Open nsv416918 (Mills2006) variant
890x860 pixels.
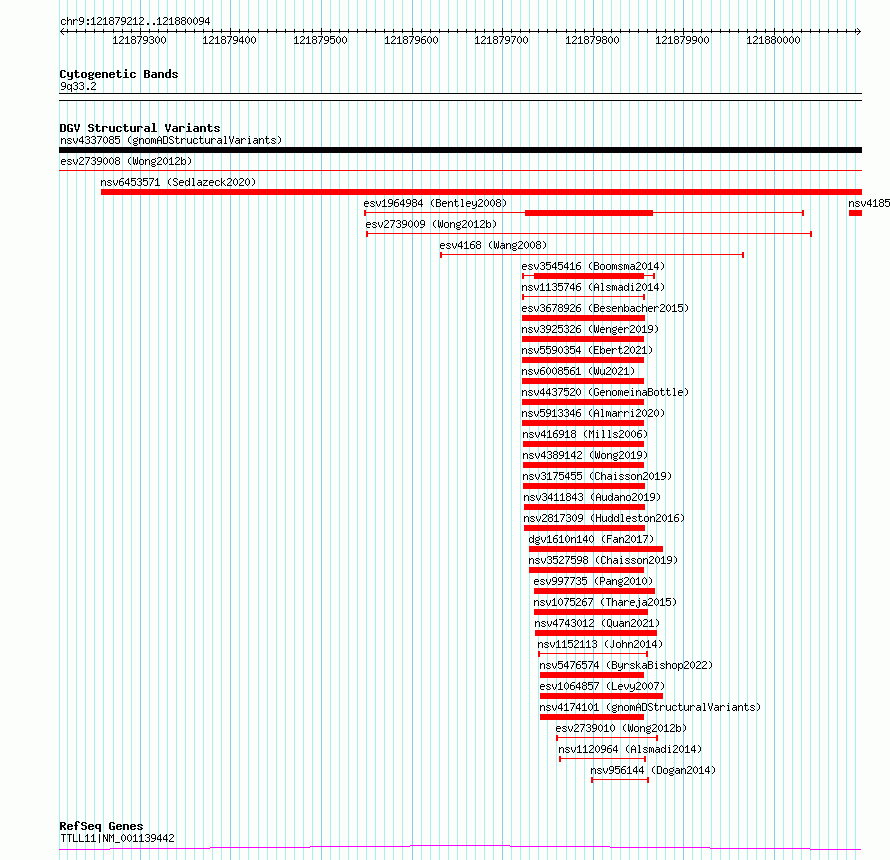point(585,434)
